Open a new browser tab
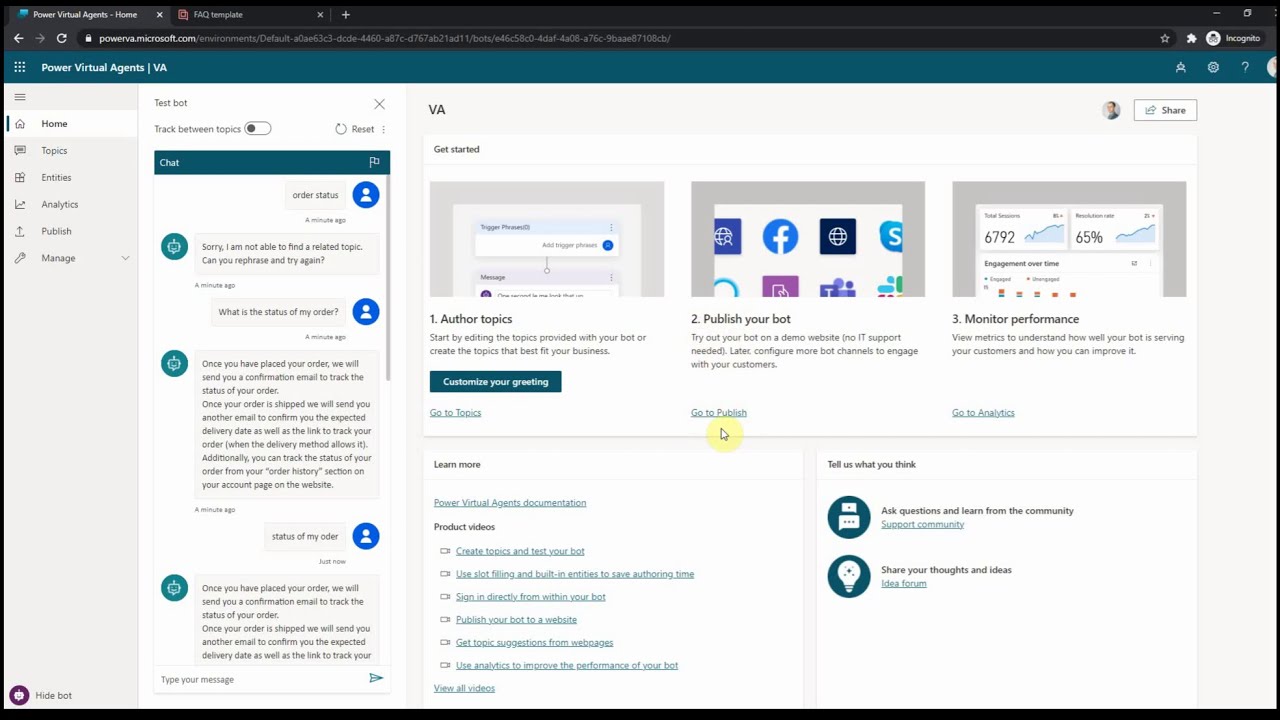This screenshot has width=1280, height=720. (345, 14)
